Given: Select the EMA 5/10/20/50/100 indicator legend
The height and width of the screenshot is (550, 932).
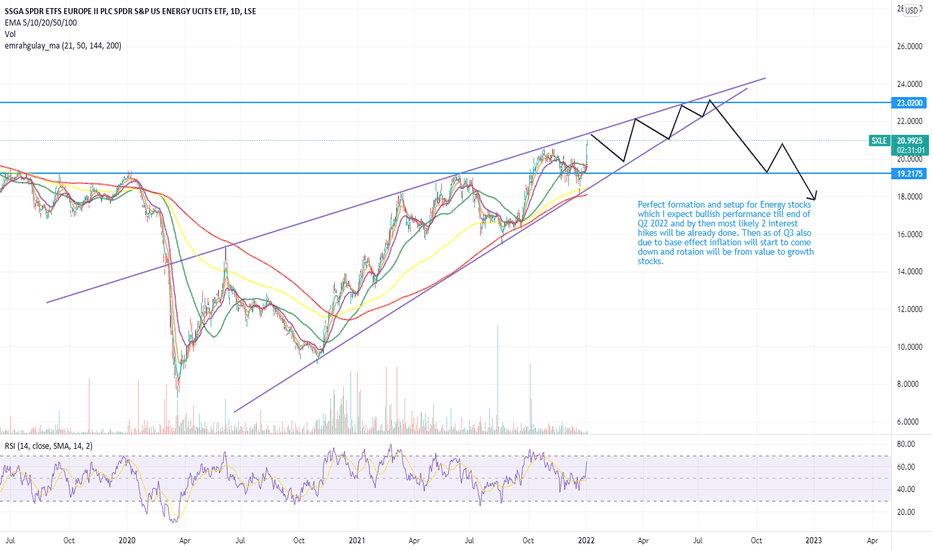Looking at the screenshot, I should pyautogui.click(x=40, y=23).
